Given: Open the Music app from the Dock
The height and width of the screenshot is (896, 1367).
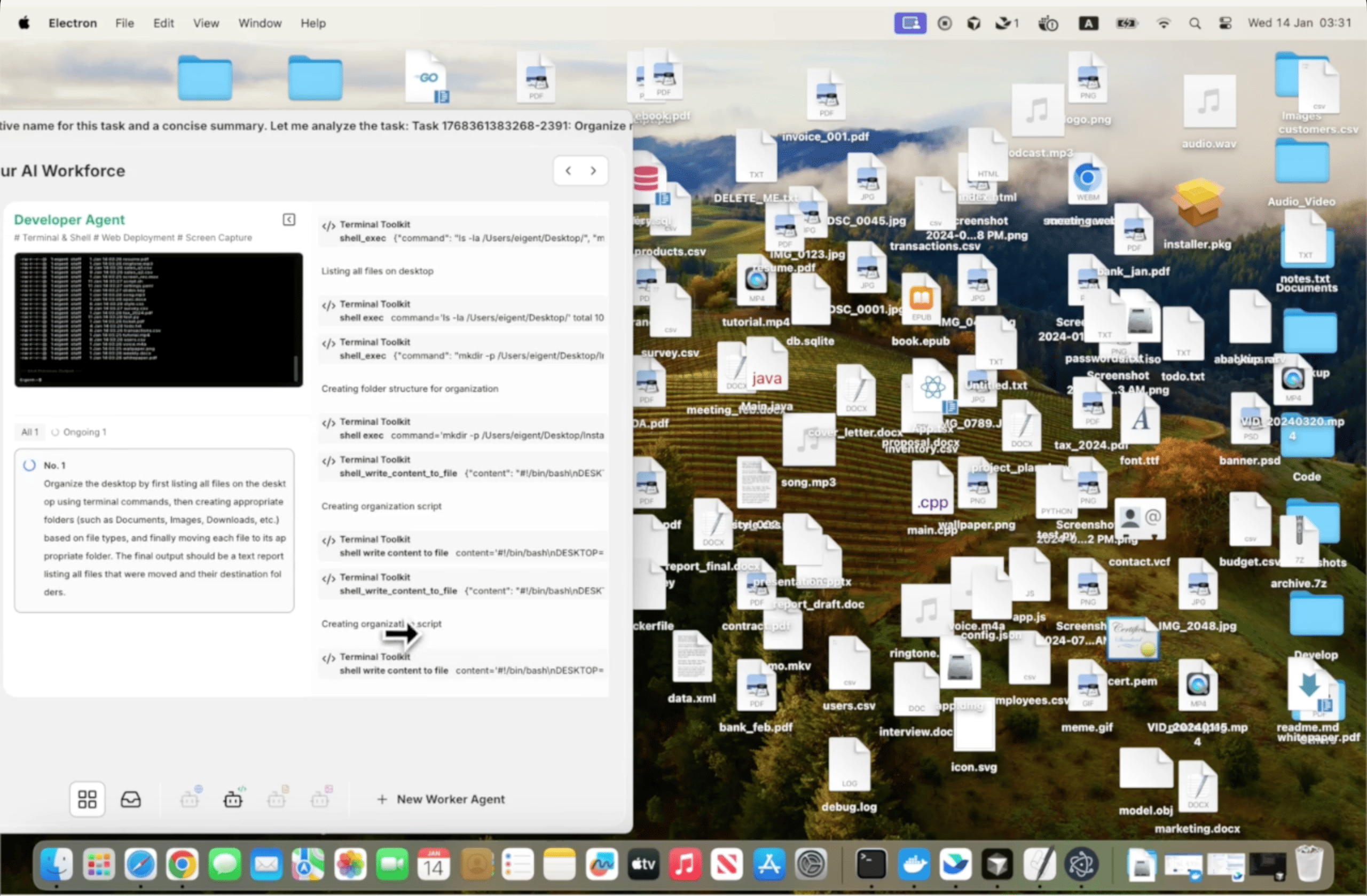Looking at the screenshot, I should [x=685, y=864].
